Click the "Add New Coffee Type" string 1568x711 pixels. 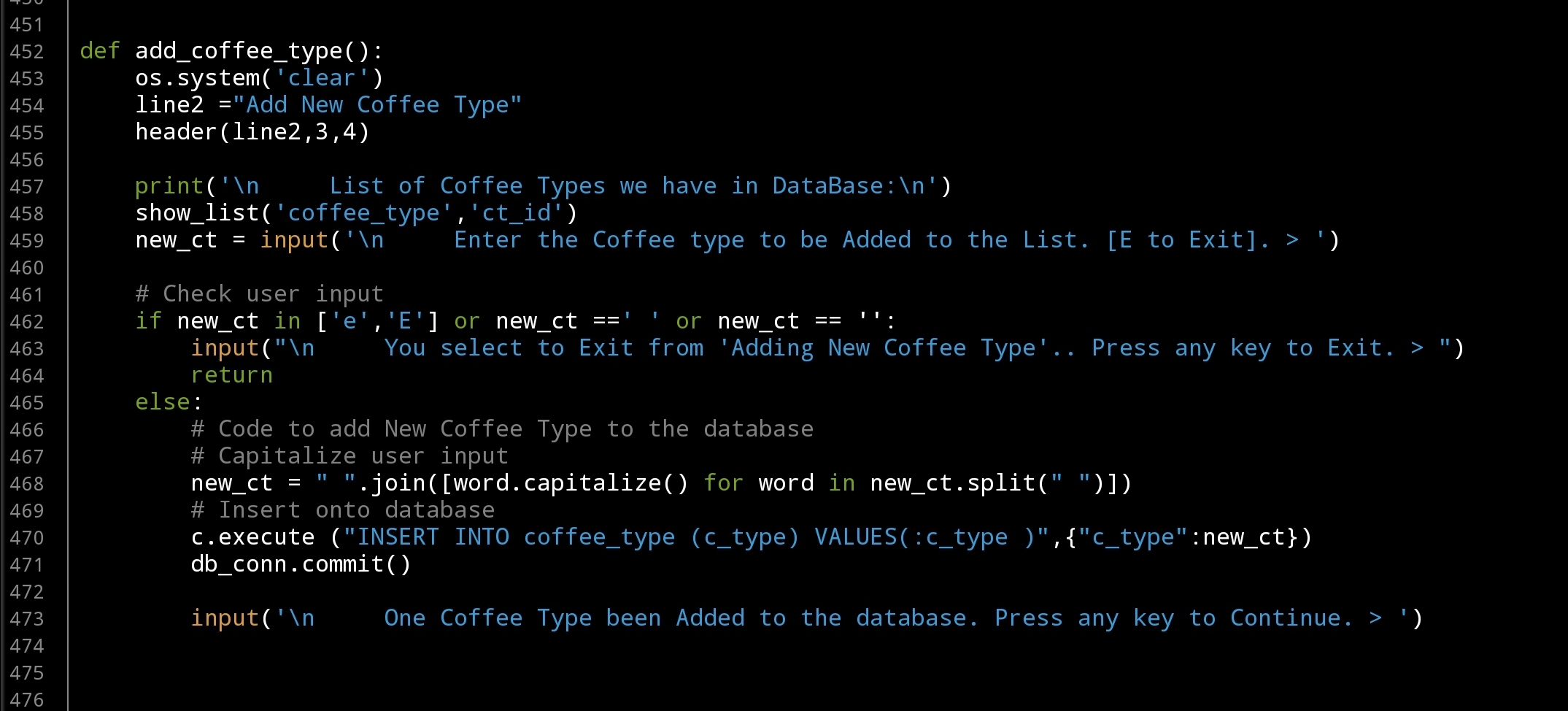(x=377, y=105)
